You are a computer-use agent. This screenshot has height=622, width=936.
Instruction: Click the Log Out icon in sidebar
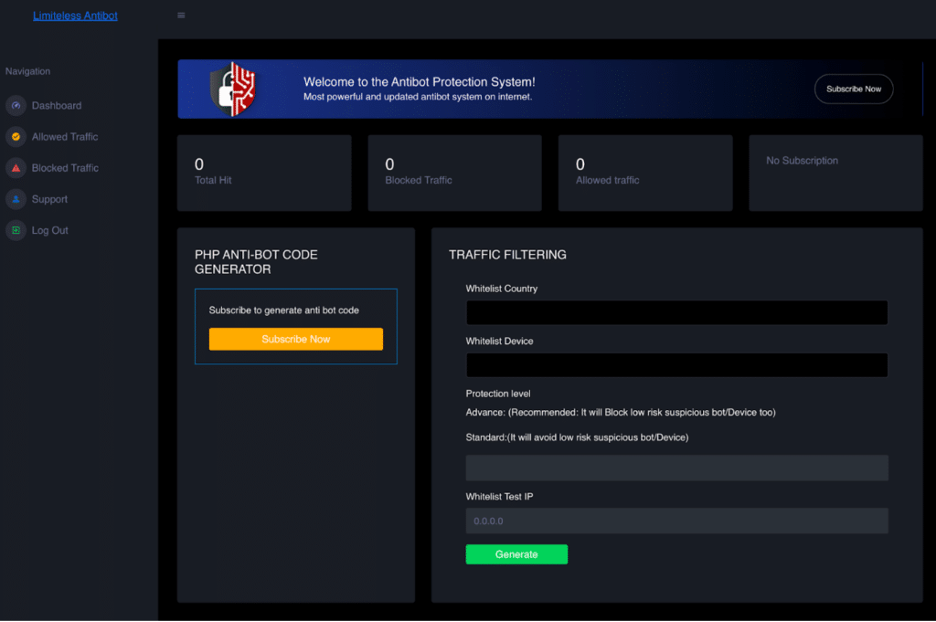(15, 230)
